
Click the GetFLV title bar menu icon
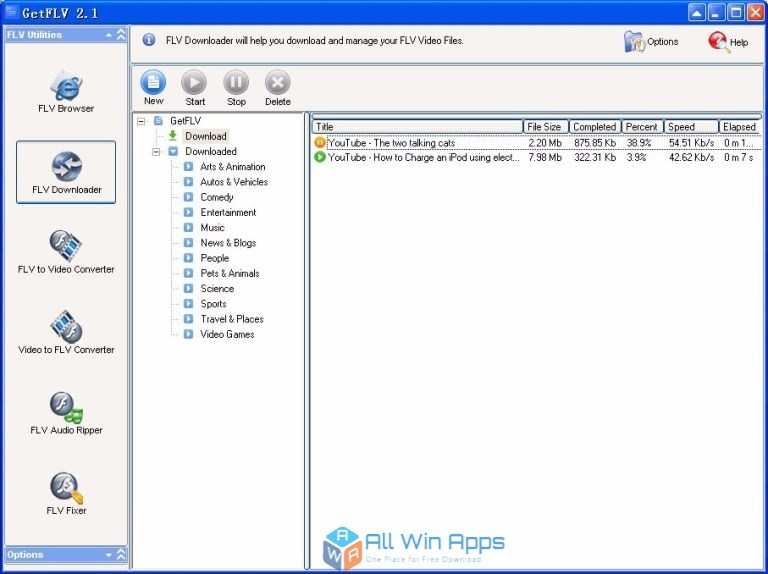click(10, 12)
